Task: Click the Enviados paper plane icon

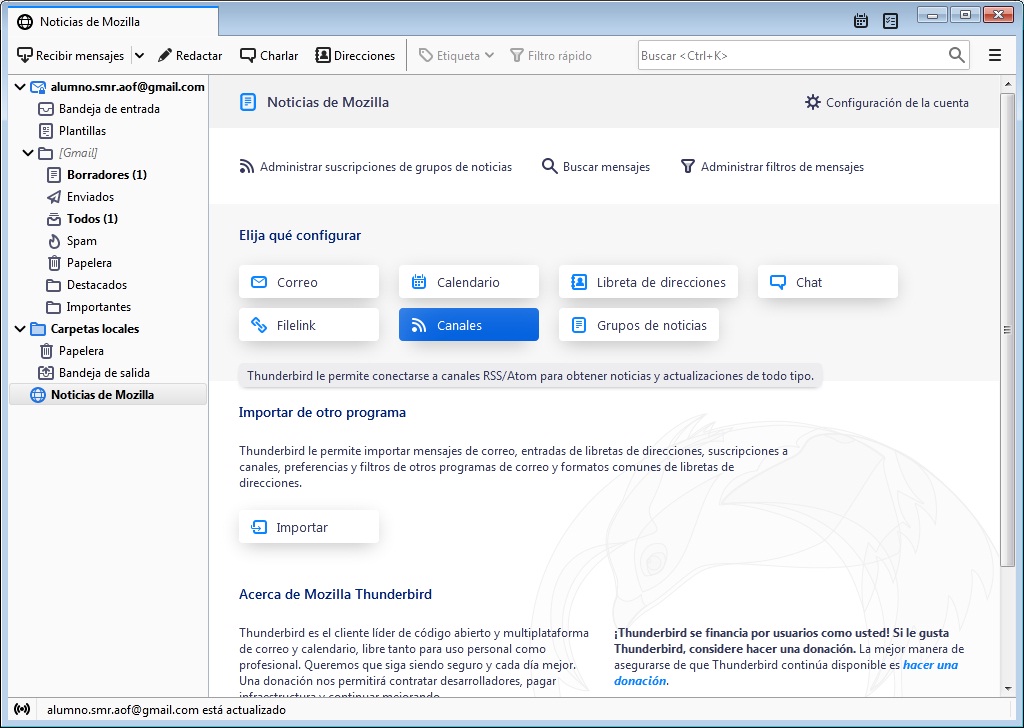Action: click(x=54, y=197)
